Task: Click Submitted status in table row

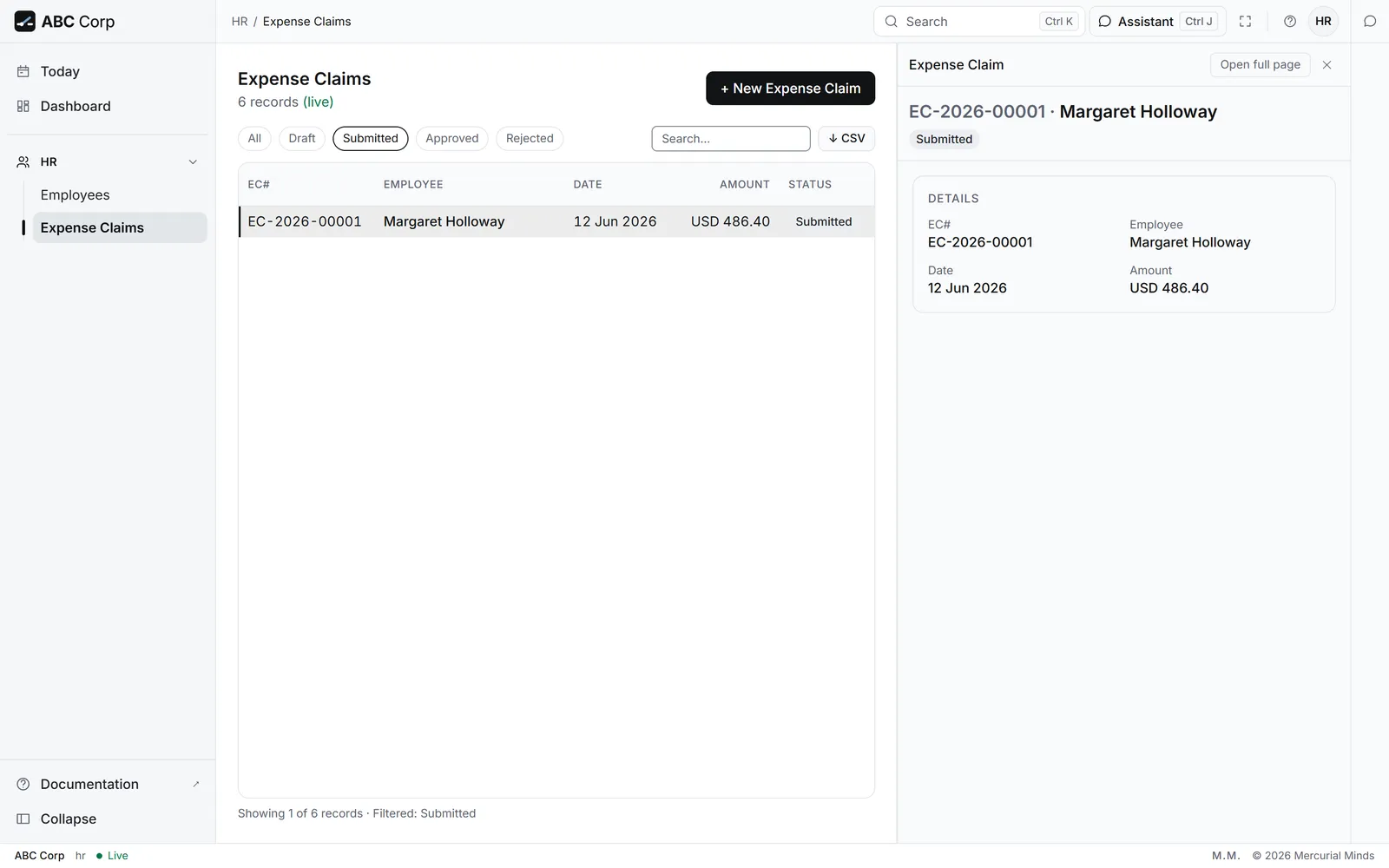Action: point(824,221)
